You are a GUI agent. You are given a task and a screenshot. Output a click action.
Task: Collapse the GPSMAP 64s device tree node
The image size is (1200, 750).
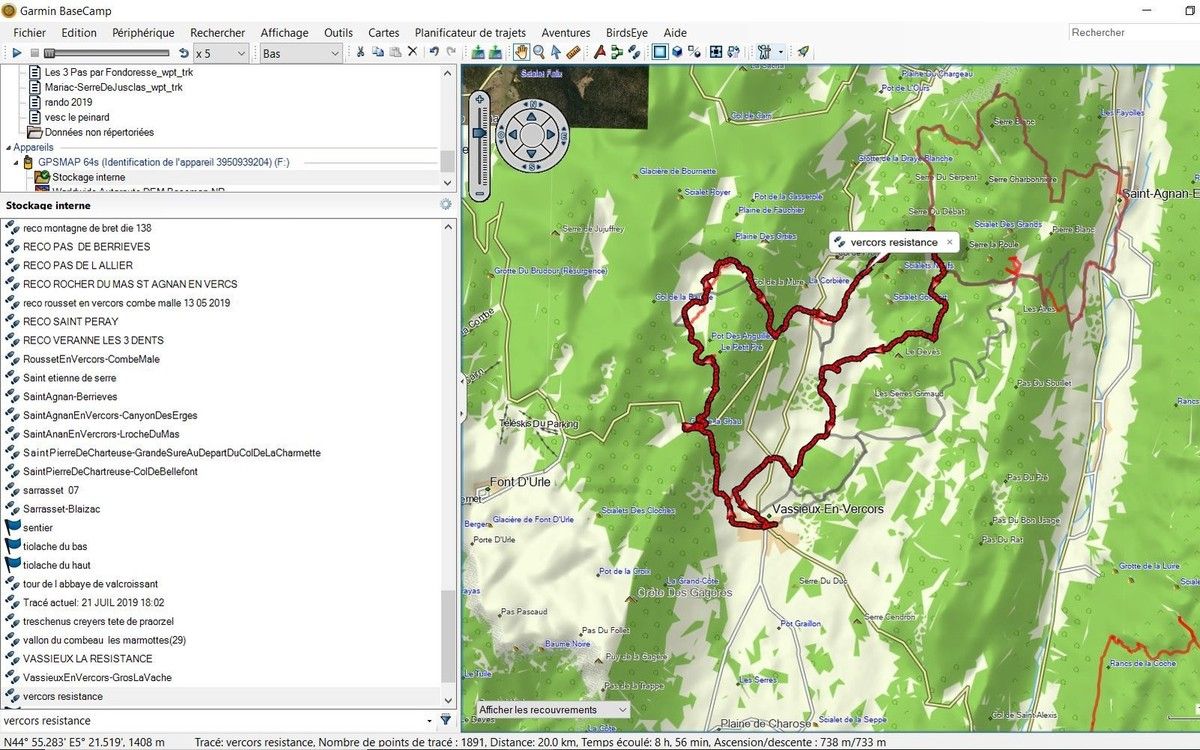pyautogui.click(x=17, y=162)
